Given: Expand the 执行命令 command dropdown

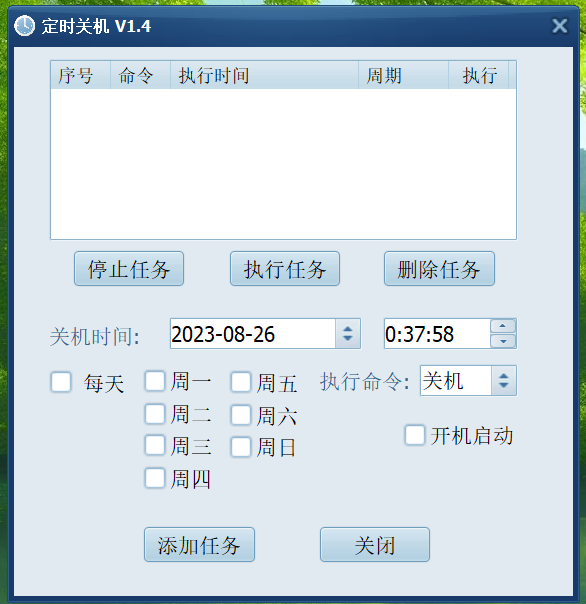Looking at the screenshot, I should [x=504, y=381].
